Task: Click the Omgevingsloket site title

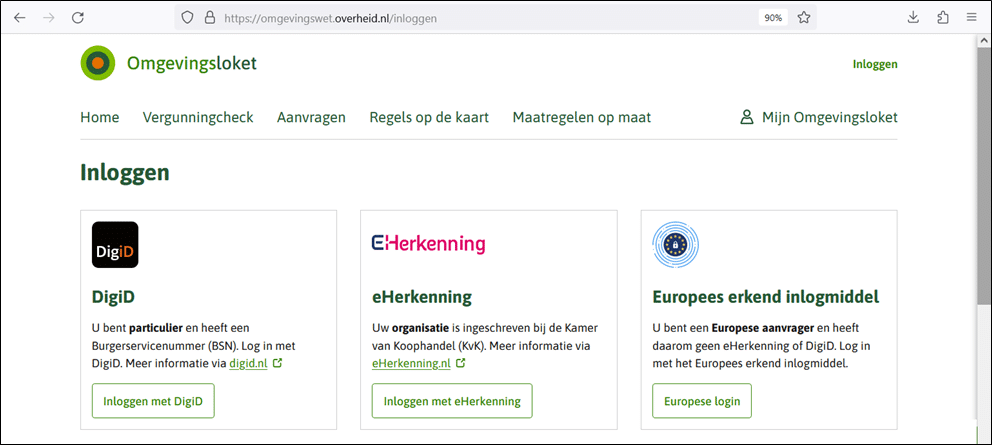Action: click(192, 63)
